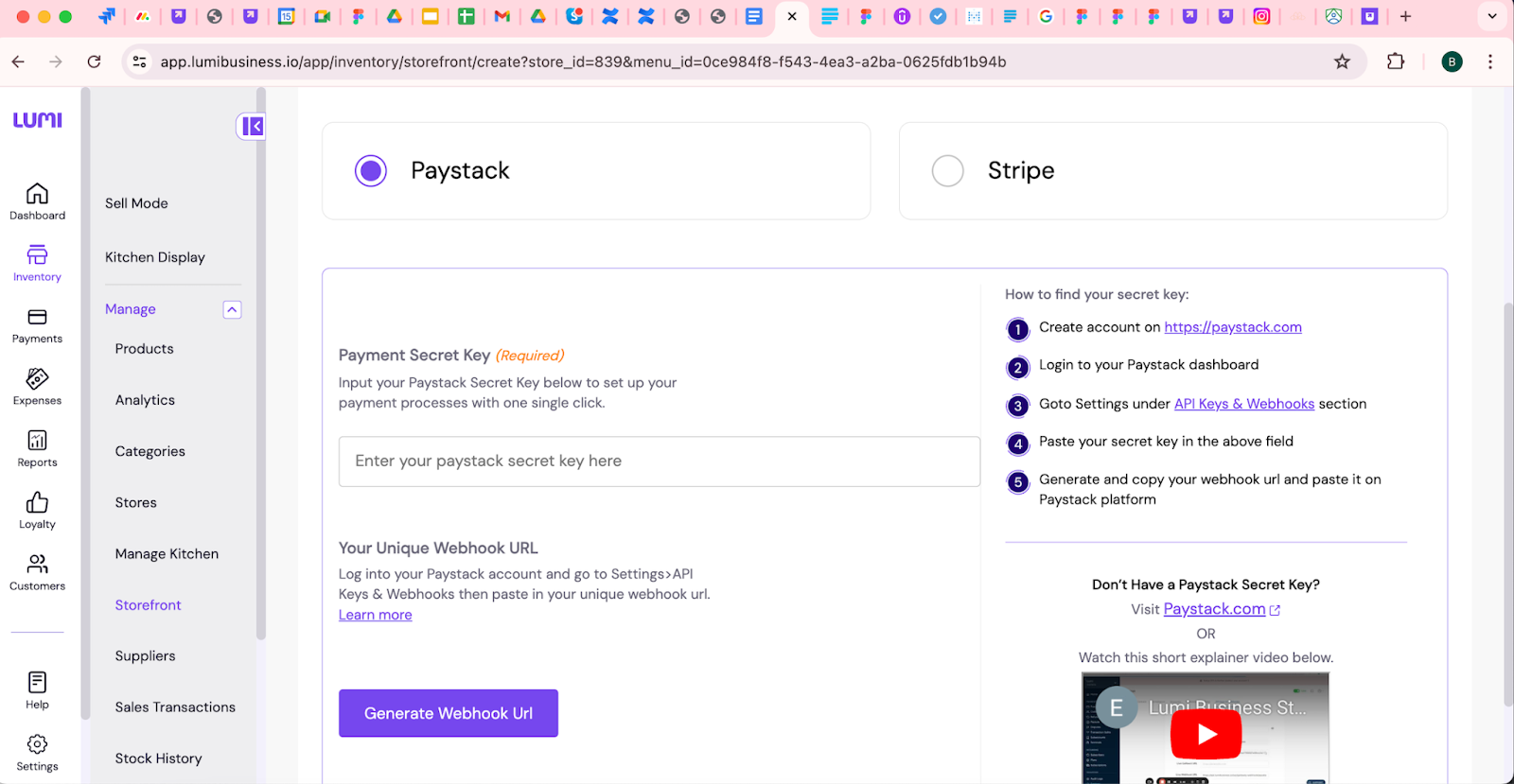Open Stores under Manage
1514x784 pixels.
click(x=136, y=502)
